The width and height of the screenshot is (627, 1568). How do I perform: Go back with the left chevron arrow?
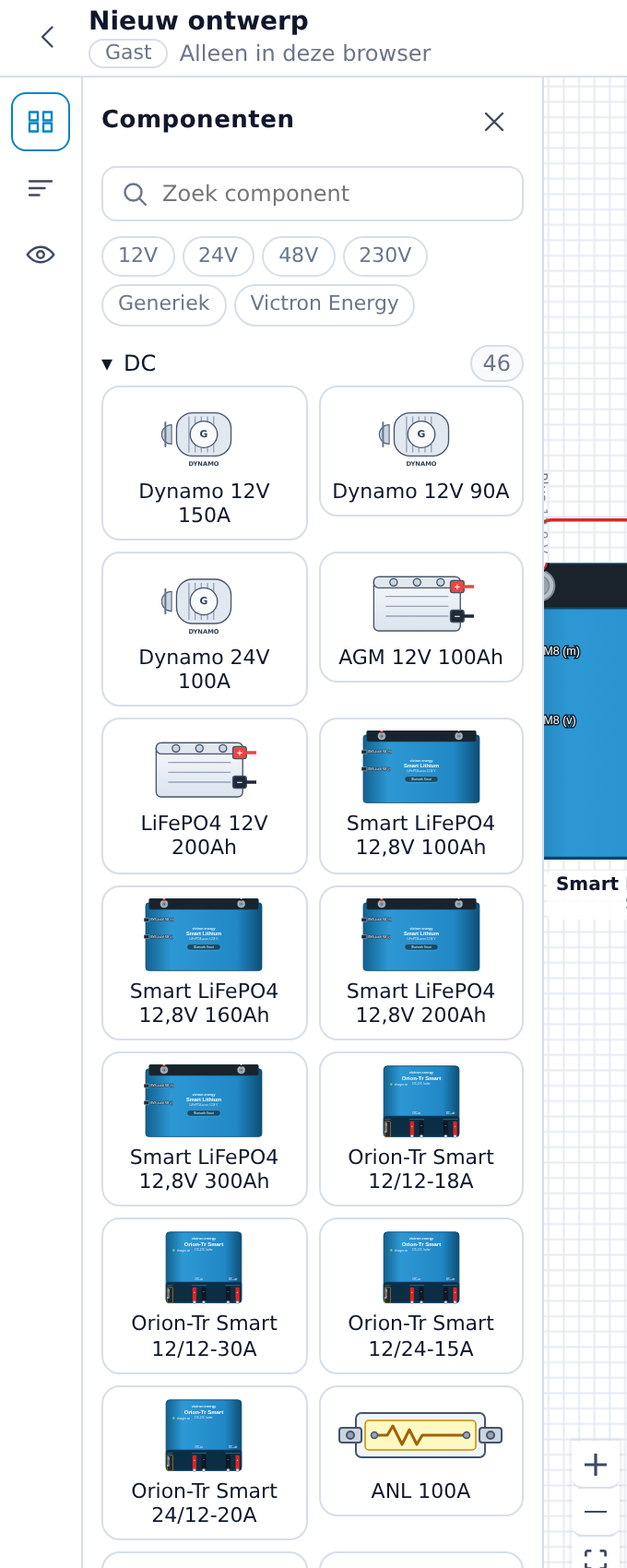48,37
